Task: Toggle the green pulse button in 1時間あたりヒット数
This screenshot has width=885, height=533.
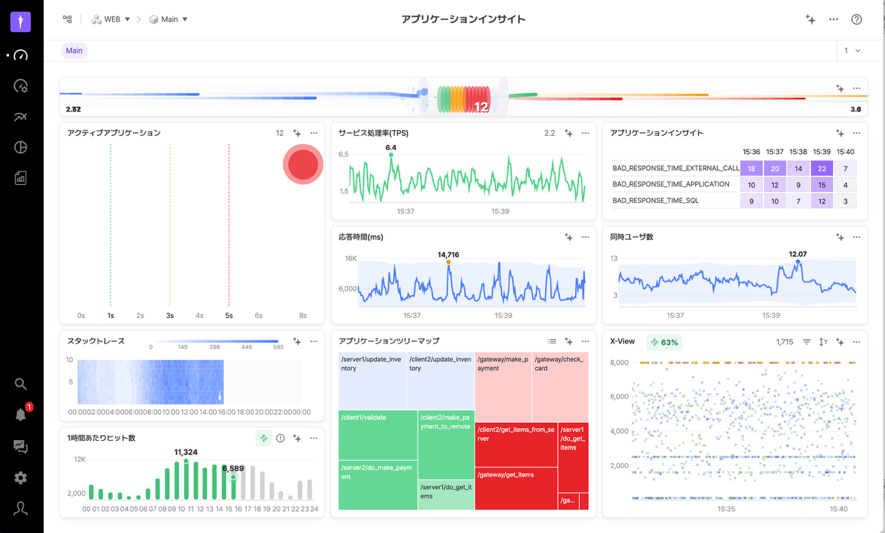Action: pos(263,438)
